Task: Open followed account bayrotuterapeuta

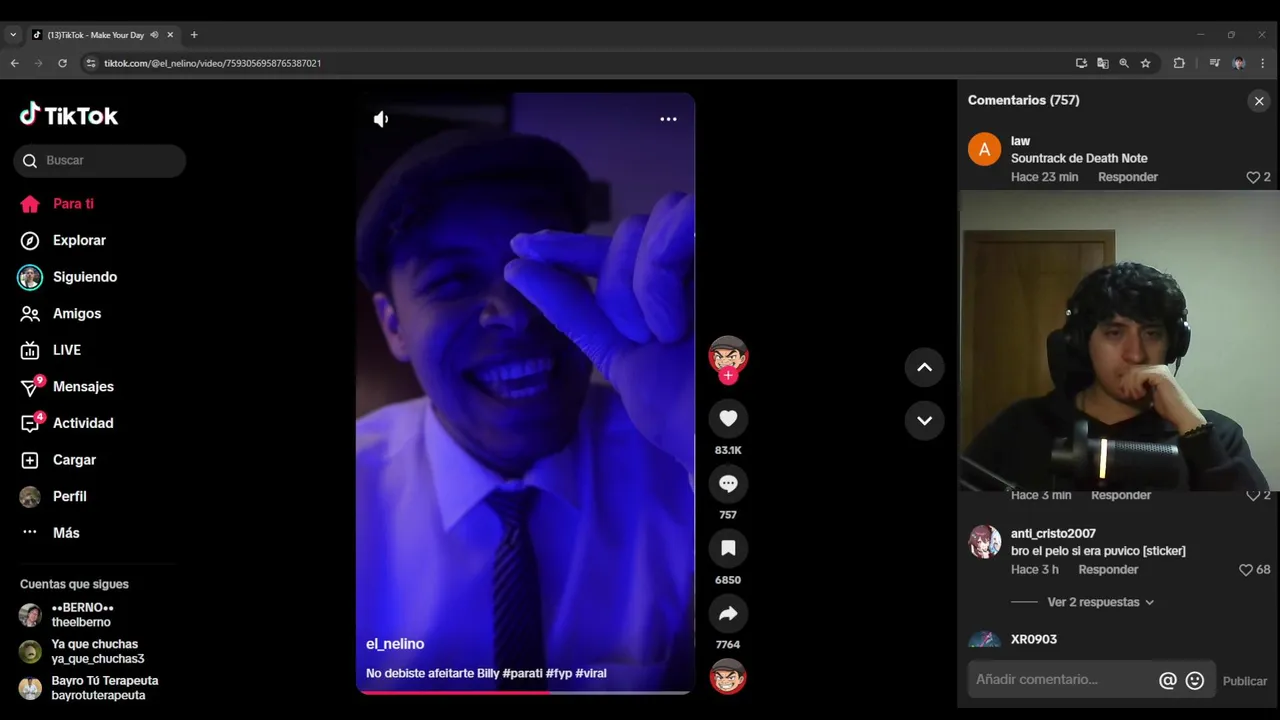Action: pos(88,688)
